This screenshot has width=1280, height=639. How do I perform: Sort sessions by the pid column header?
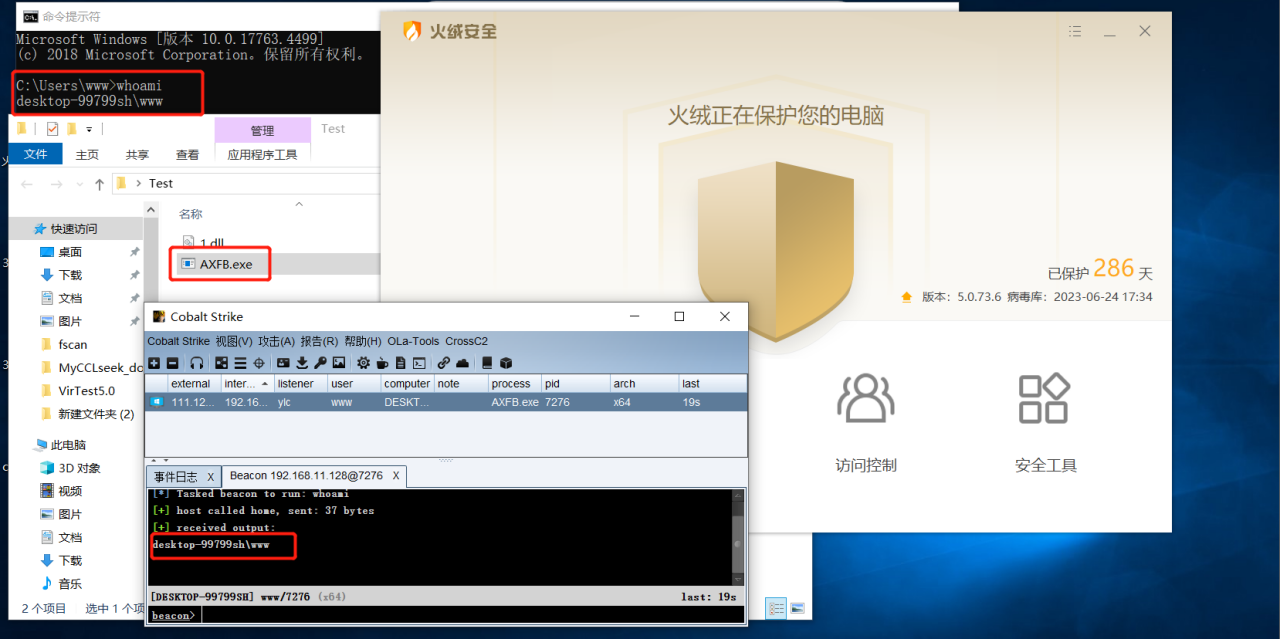click(x=575, y=383)
